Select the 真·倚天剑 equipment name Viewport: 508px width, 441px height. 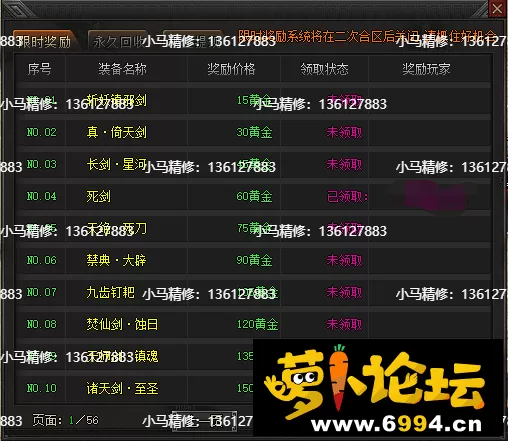point(117,132)
